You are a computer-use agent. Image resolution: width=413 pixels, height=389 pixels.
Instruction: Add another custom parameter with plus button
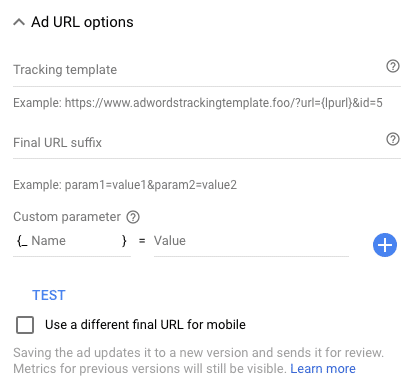click(x=385, y=245)
